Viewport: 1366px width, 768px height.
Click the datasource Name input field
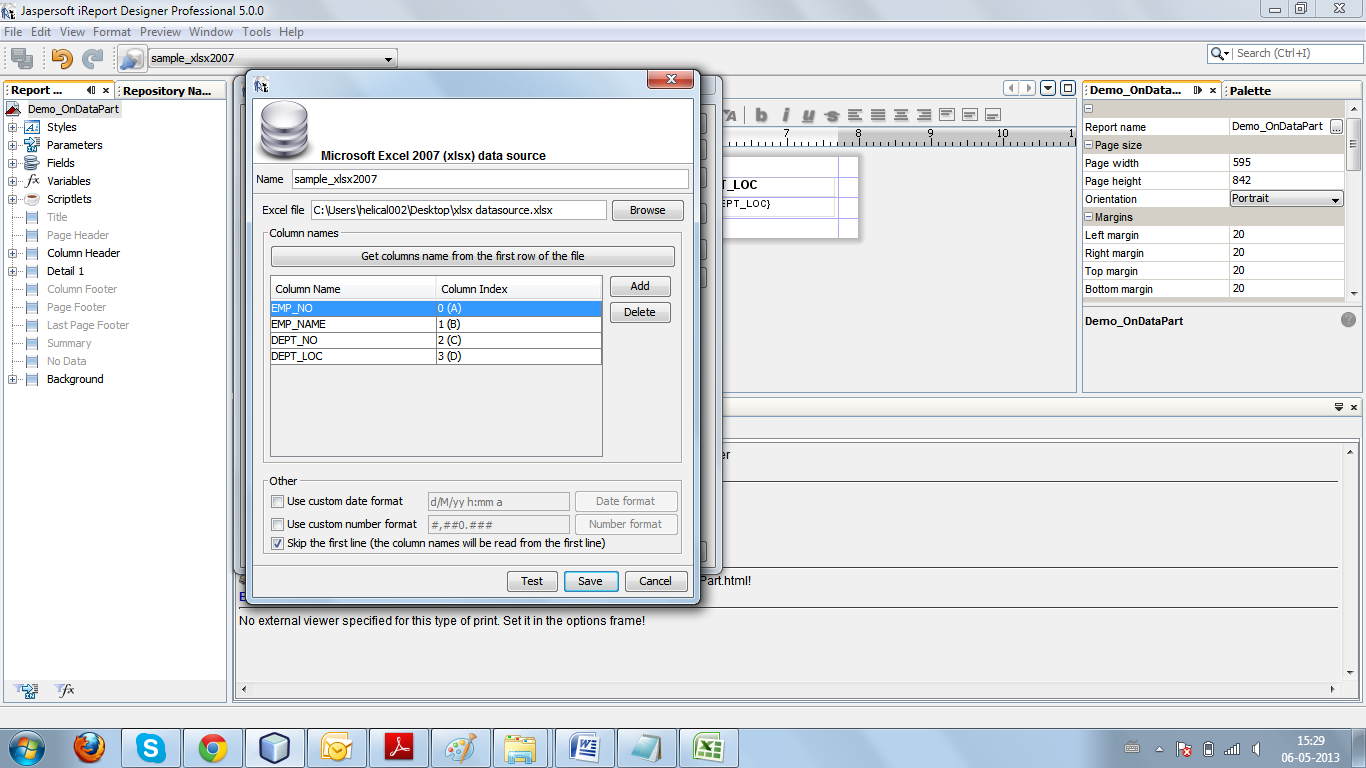pos(490,179)
